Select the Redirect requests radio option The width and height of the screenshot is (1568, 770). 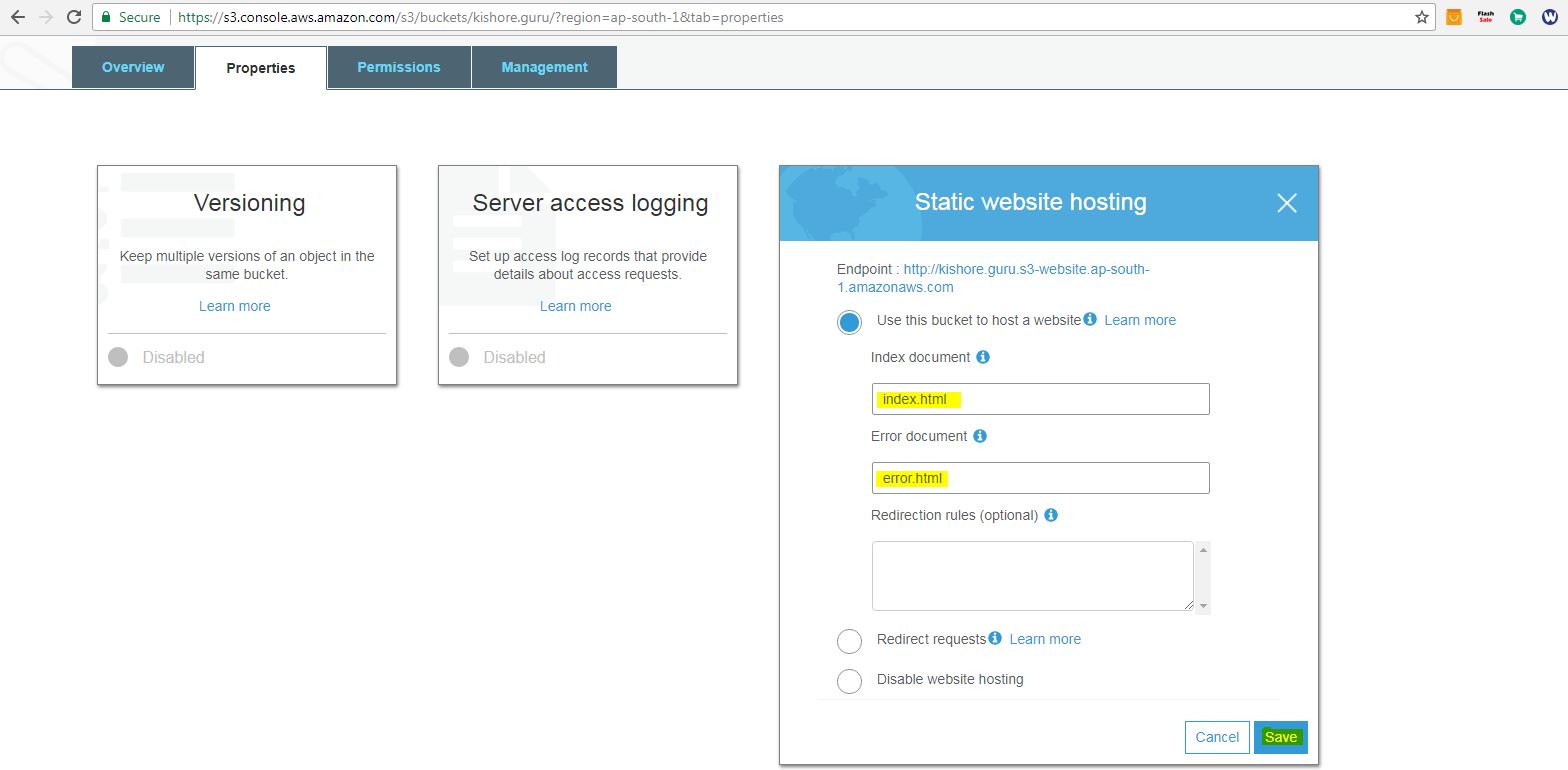(x=849, y=641)
